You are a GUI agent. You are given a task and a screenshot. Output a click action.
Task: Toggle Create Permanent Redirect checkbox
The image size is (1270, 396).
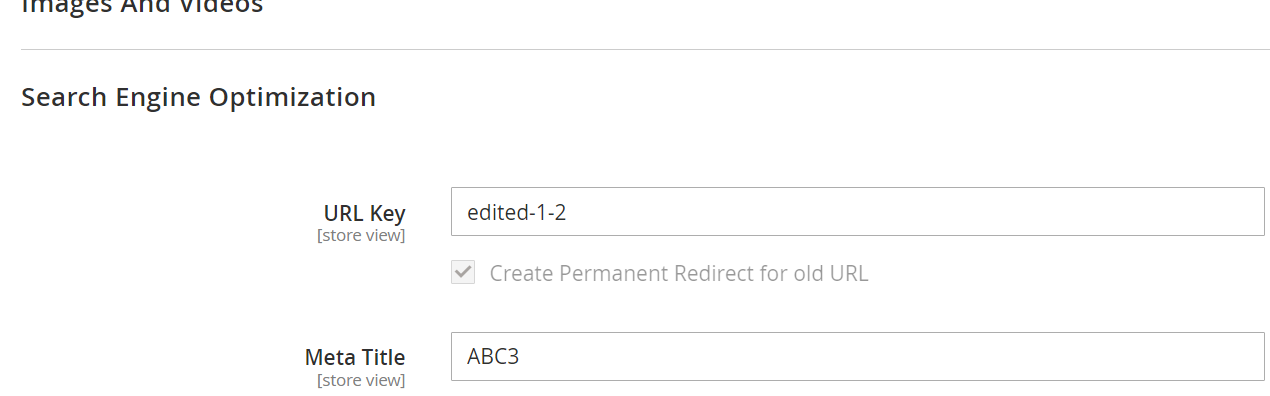463,273
